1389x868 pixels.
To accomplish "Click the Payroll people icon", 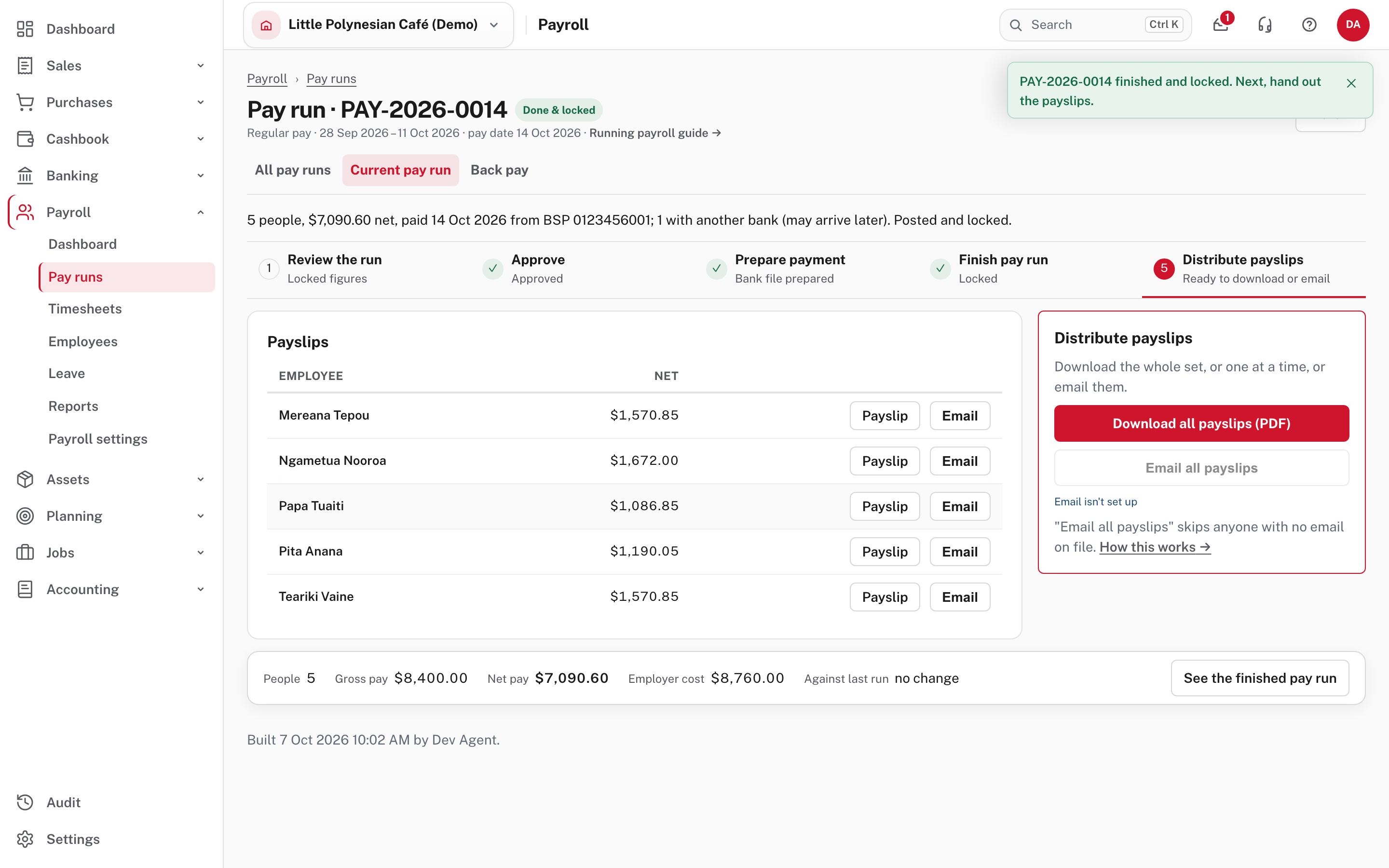I will (25, 212).
